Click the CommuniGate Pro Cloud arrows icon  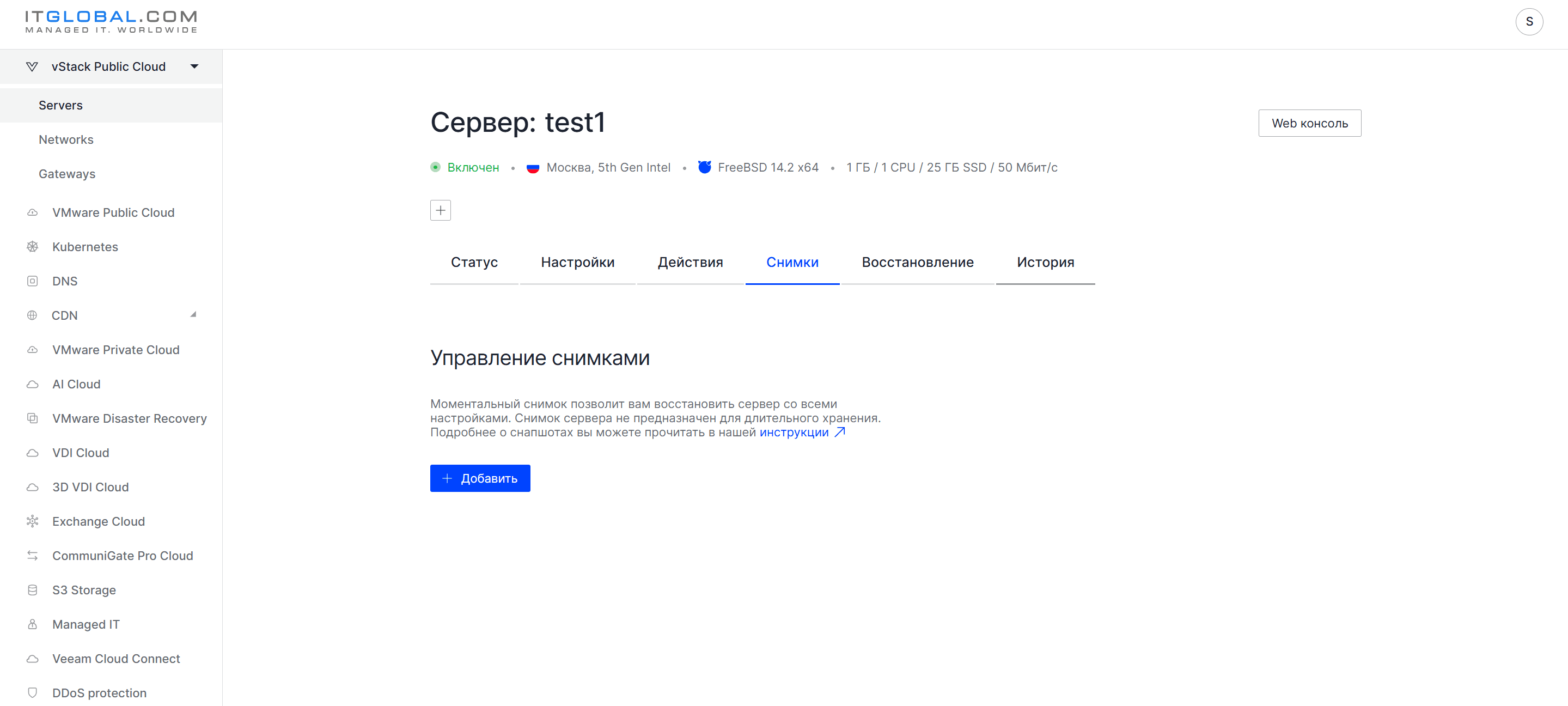click(32, 556)
